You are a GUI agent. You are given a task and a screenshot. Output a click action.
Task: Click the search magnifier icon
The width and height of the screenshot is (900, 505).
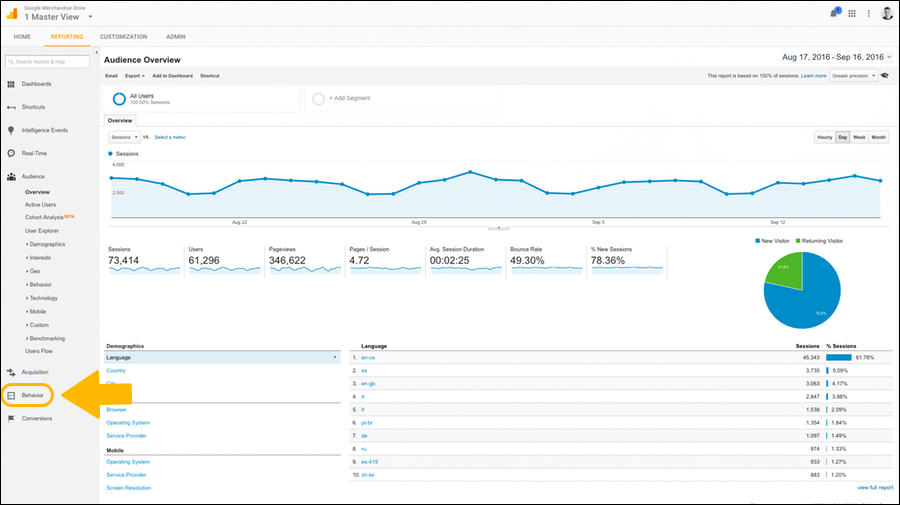point(11,61)
